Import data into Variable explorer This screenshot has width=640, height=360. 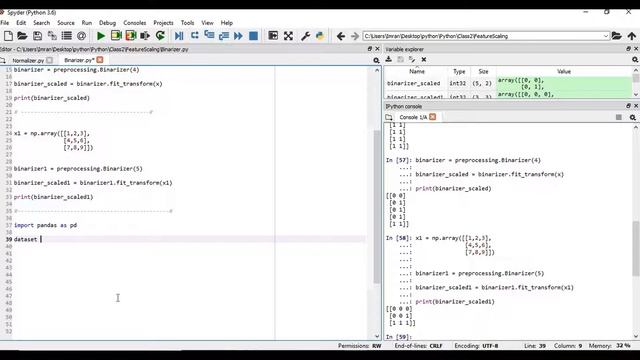[389, 60]
